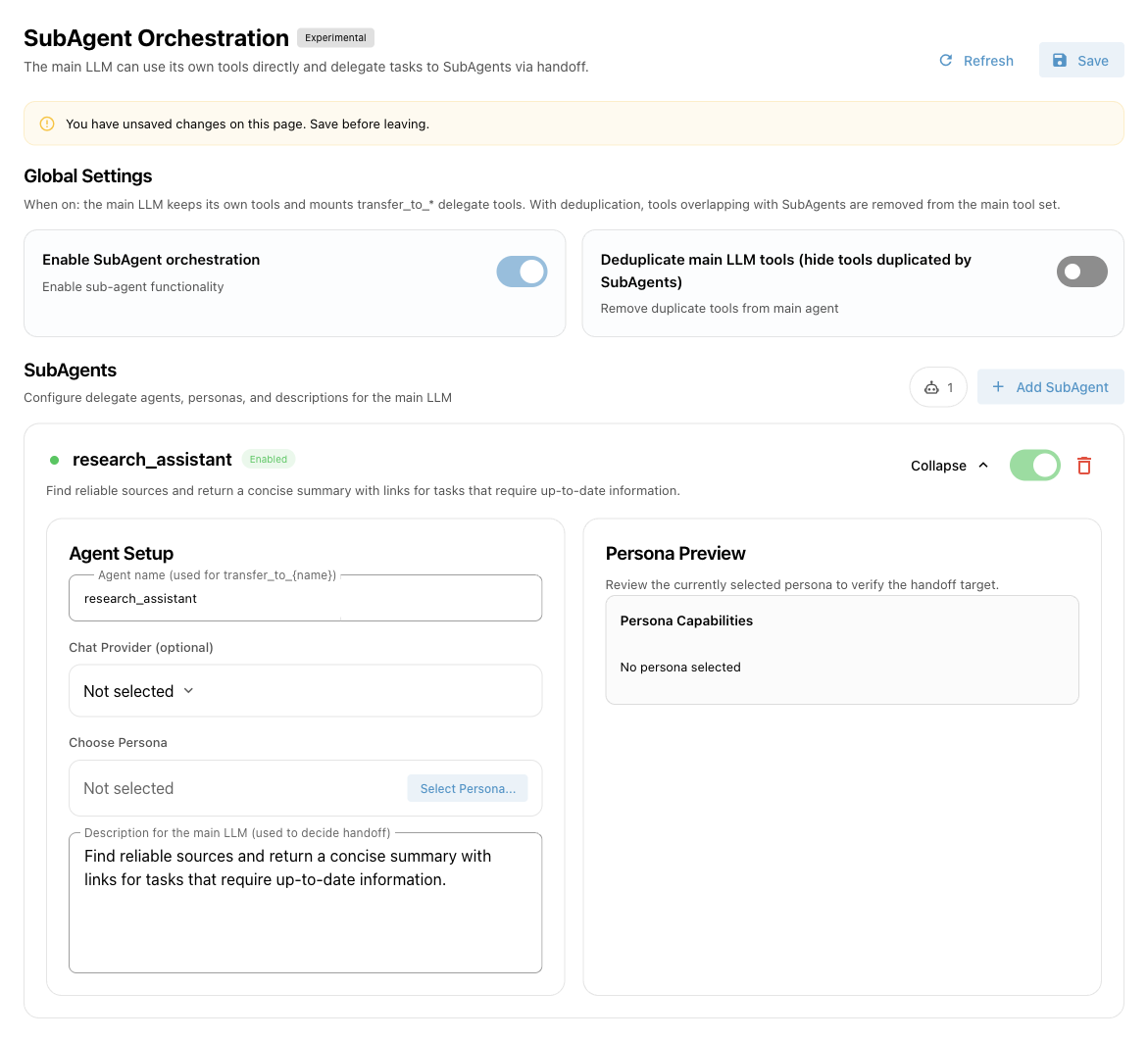Screen dimensions: 1148x1041
Task: Click the handoff description textarea
Action: pyautogui.click(x=305, y=903)
